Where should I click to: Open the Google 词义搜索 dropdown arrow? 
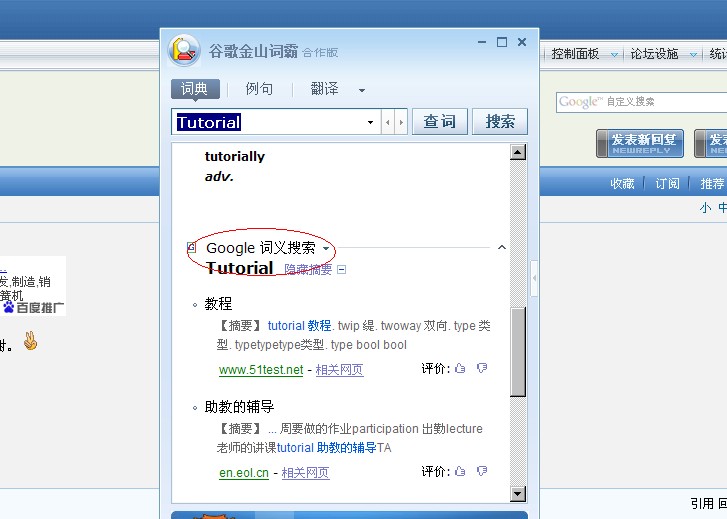[x=326, y=249]
